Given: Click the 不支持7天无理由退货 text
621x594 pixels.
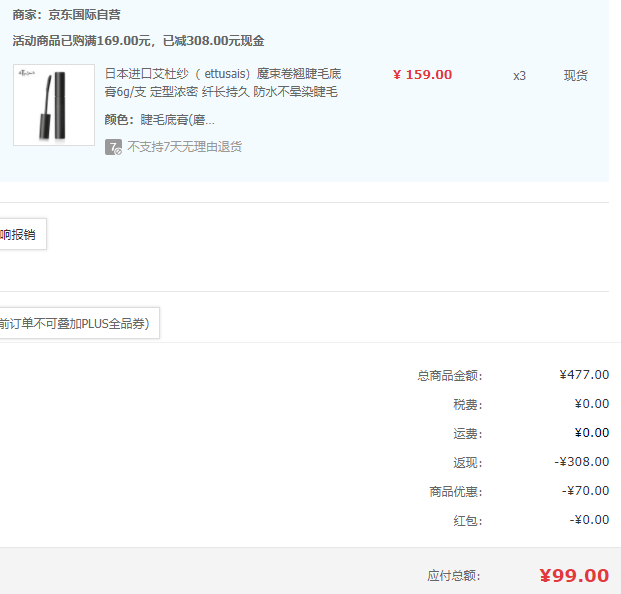Looking at the screenshot, I should (x=185, y=147).
